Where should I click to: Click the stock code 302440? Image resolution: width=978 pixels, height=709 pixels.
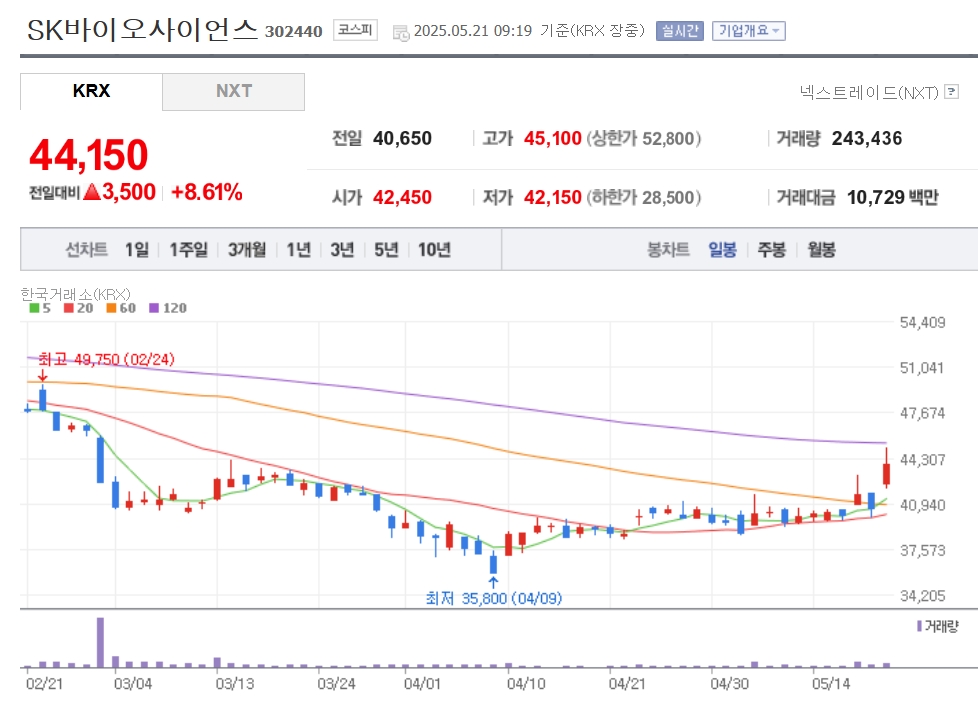[x=293, y=31]
